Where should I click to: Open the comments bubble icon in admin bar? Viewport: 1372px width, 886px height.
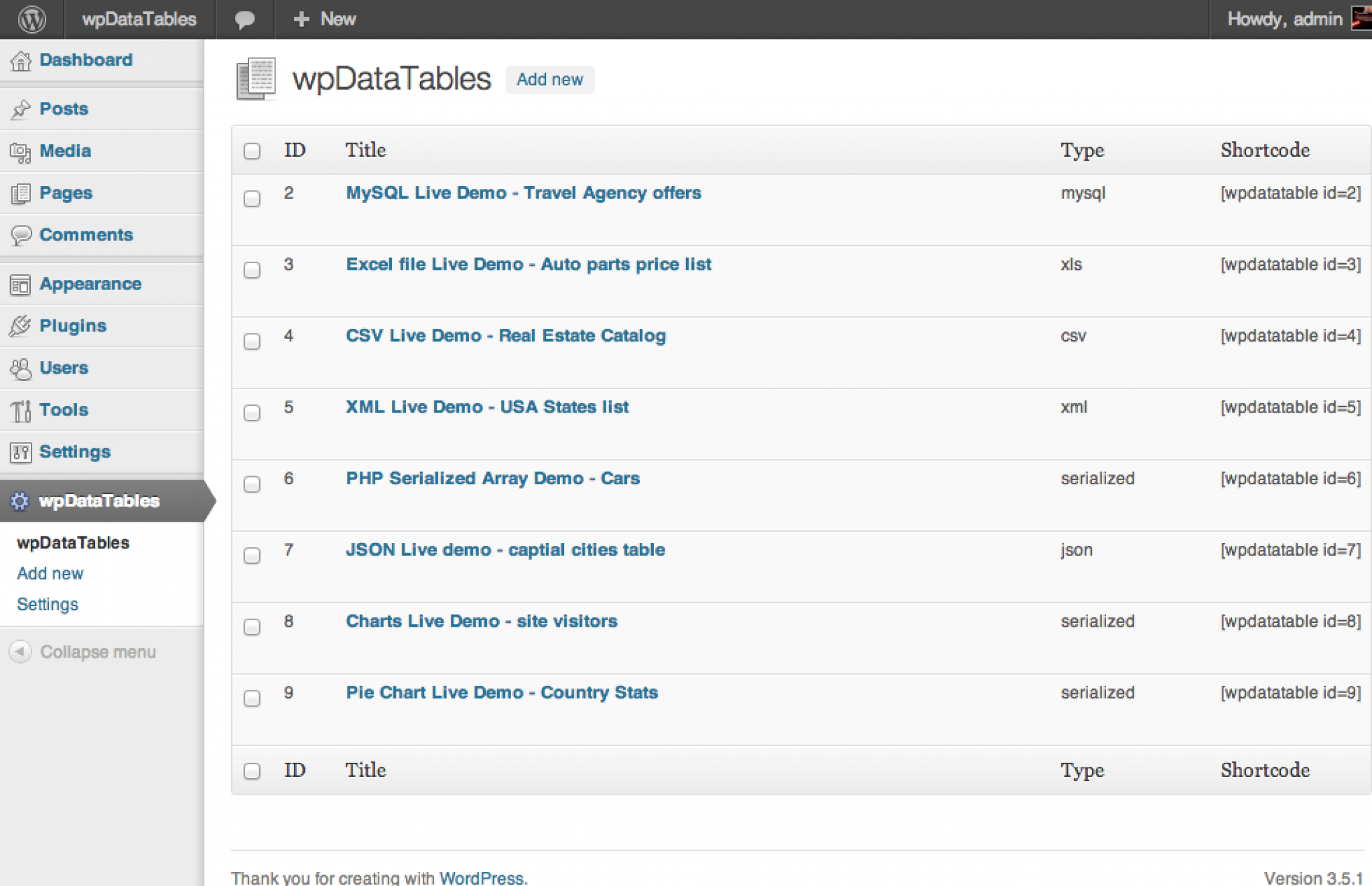(245, 19)
